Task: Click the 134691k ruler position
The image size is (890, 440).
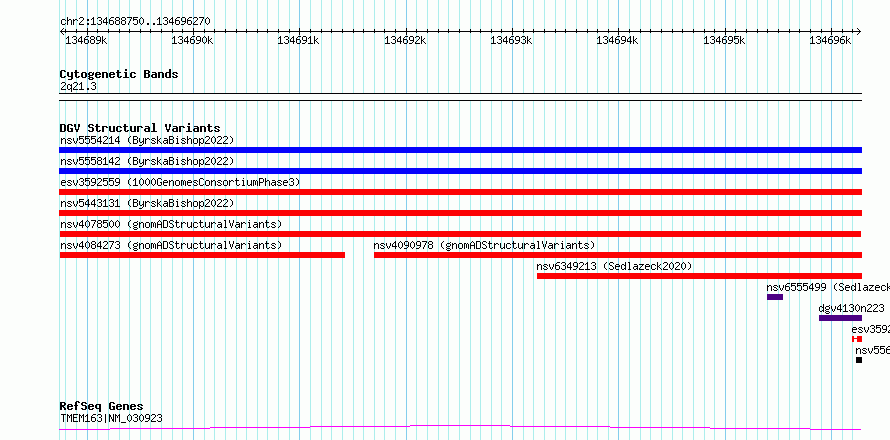Action: pos(299,40)
